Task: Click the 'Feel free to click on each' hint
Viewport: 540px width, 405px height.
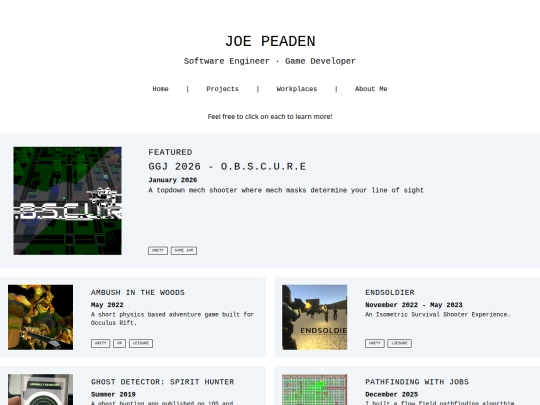Action: [x=270, y=117]
